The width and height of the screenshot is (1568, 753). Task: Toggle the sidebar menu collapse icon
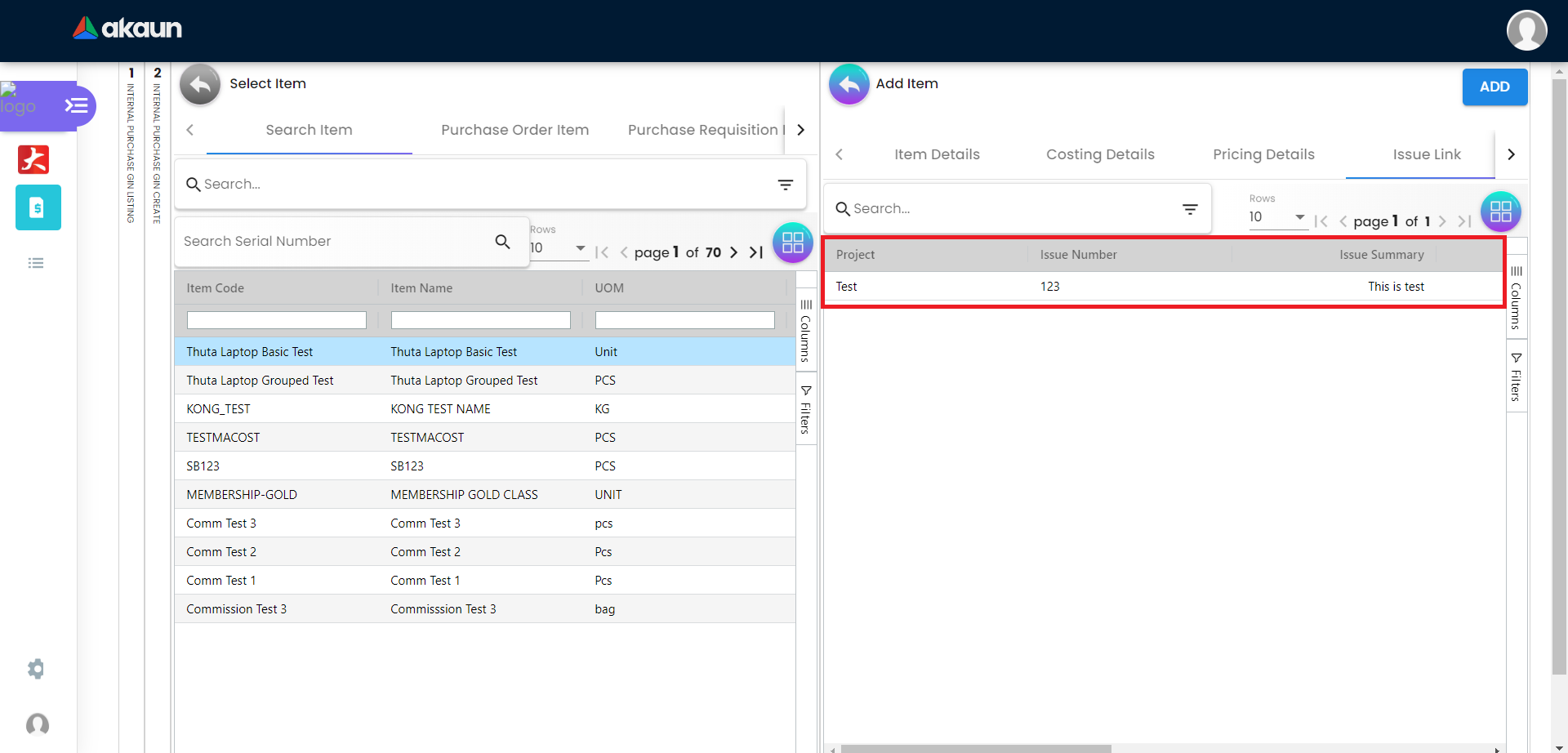77,105
